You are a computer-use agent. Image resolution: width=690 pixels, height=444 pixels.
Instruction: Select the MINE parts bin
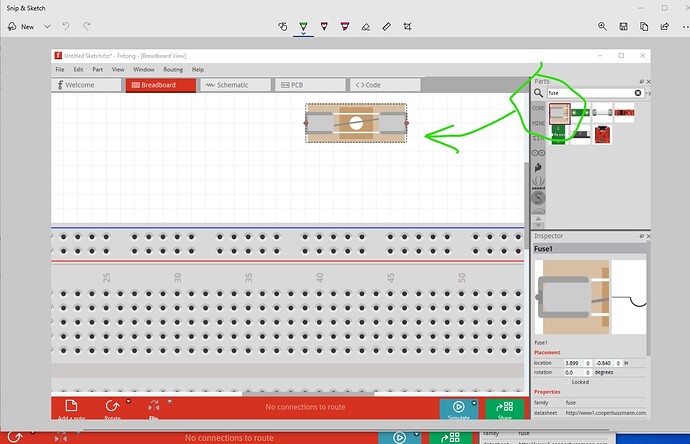(538, 123)
